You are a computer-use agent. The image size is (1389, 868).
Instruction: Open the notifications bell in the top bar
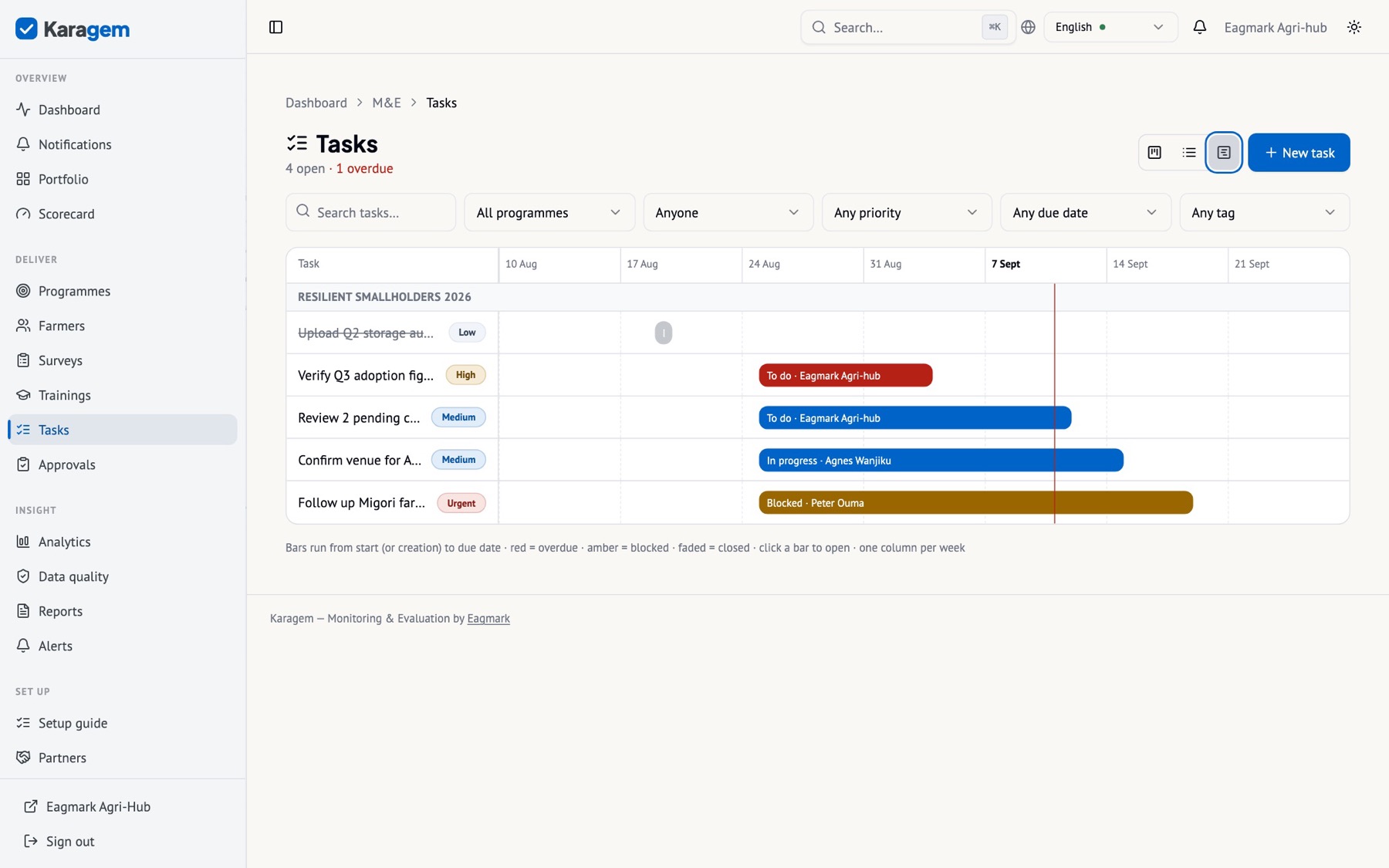click(1199, 27)
